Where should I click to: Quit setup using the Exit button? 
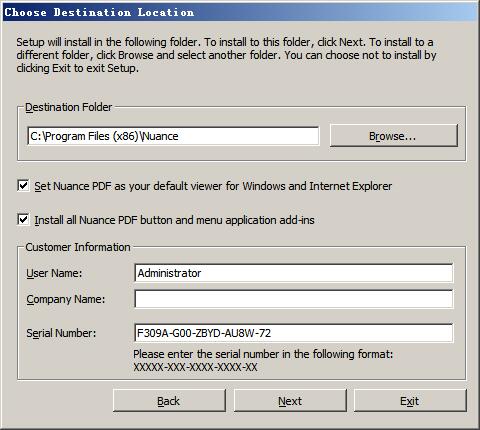[x=410, y=401]
